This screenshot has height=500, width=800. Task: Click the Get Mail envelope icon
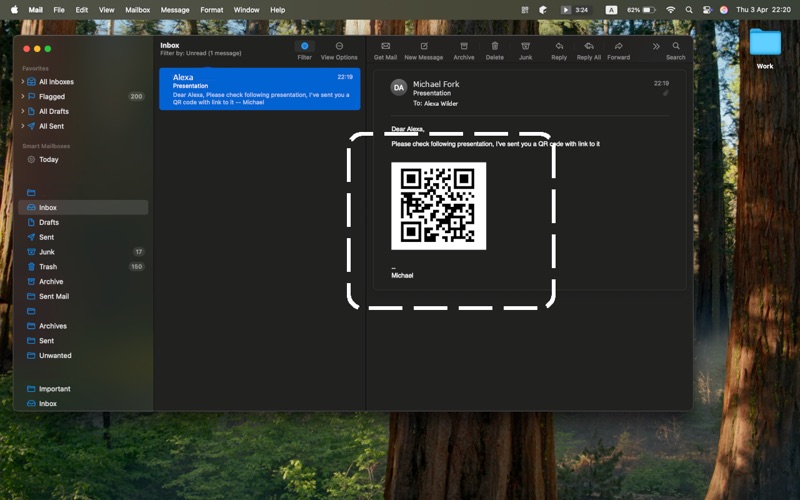pos(385,46)
